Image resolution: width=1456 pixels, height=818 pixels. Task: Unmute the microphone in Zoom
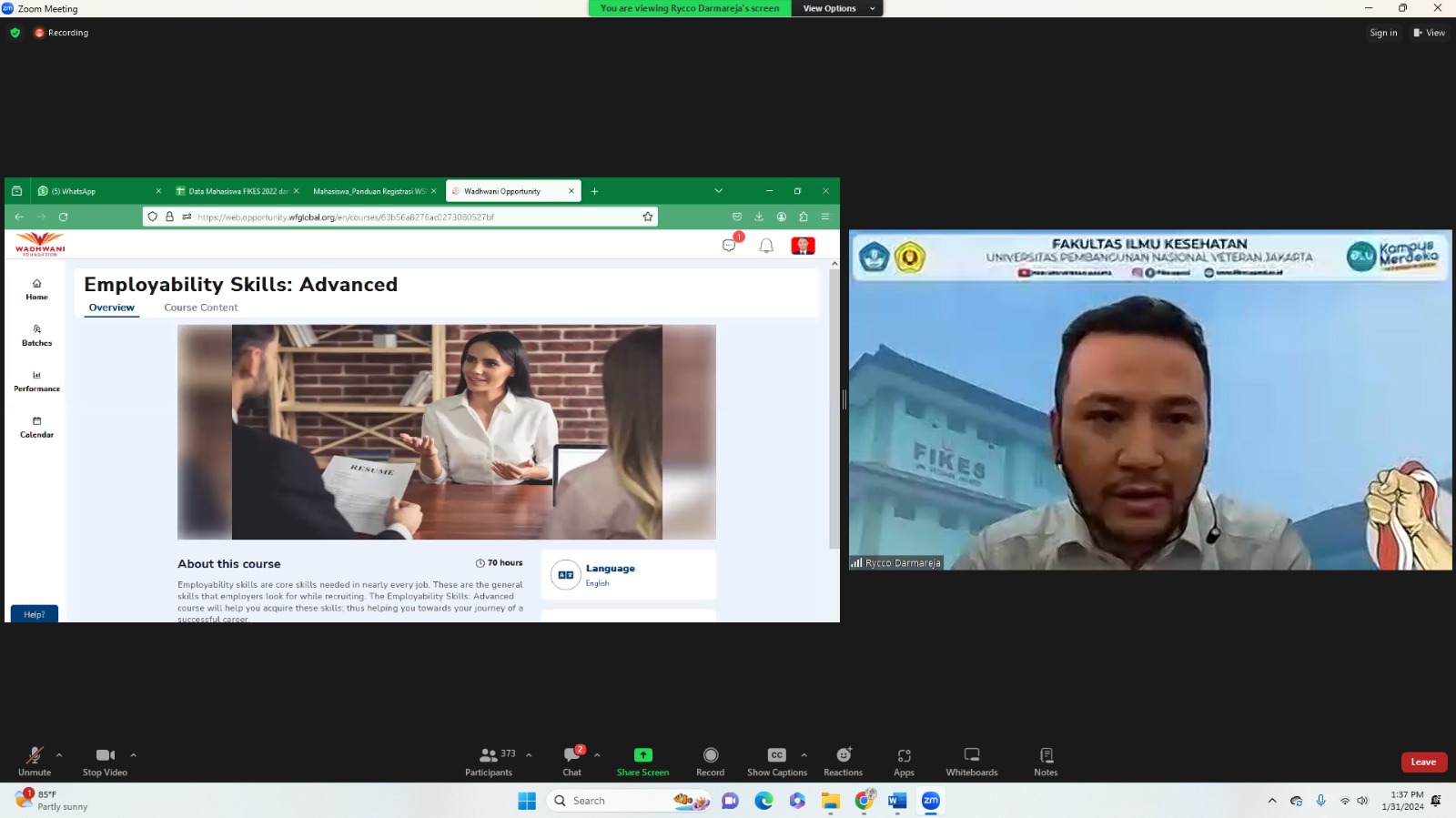click(35, 761)
